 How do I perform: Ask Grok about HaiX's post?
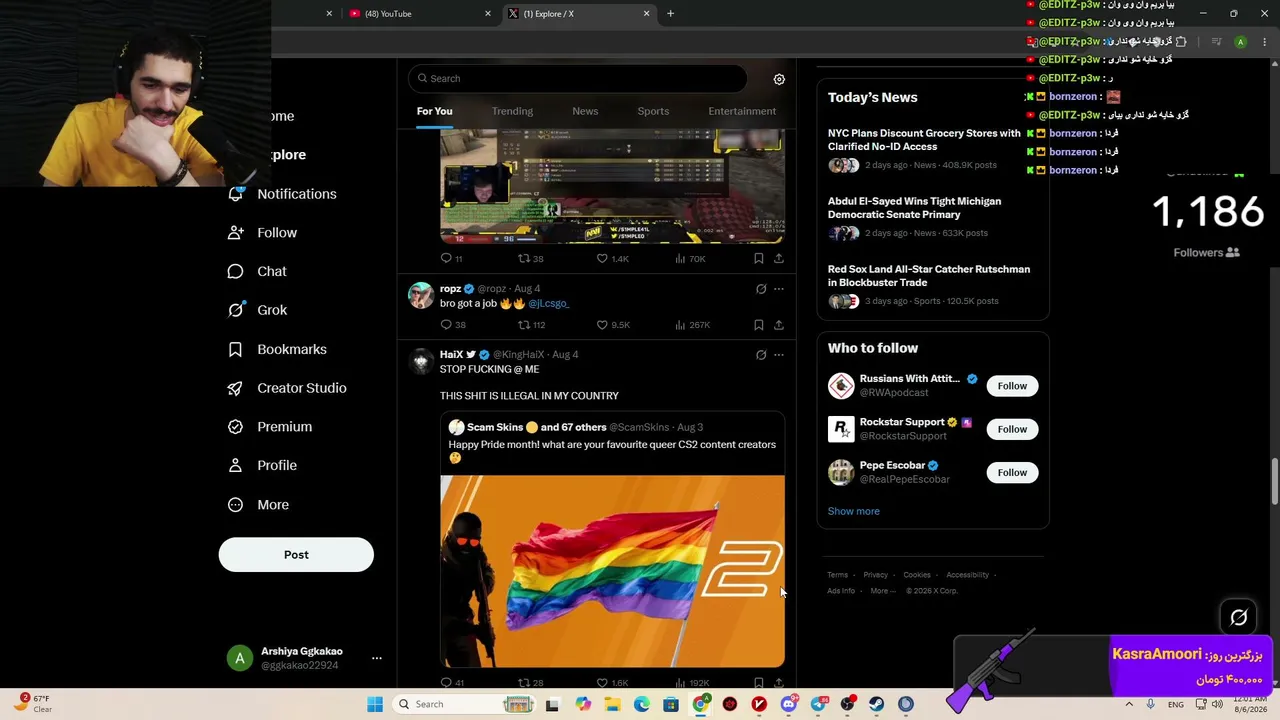tap(761, 355)
